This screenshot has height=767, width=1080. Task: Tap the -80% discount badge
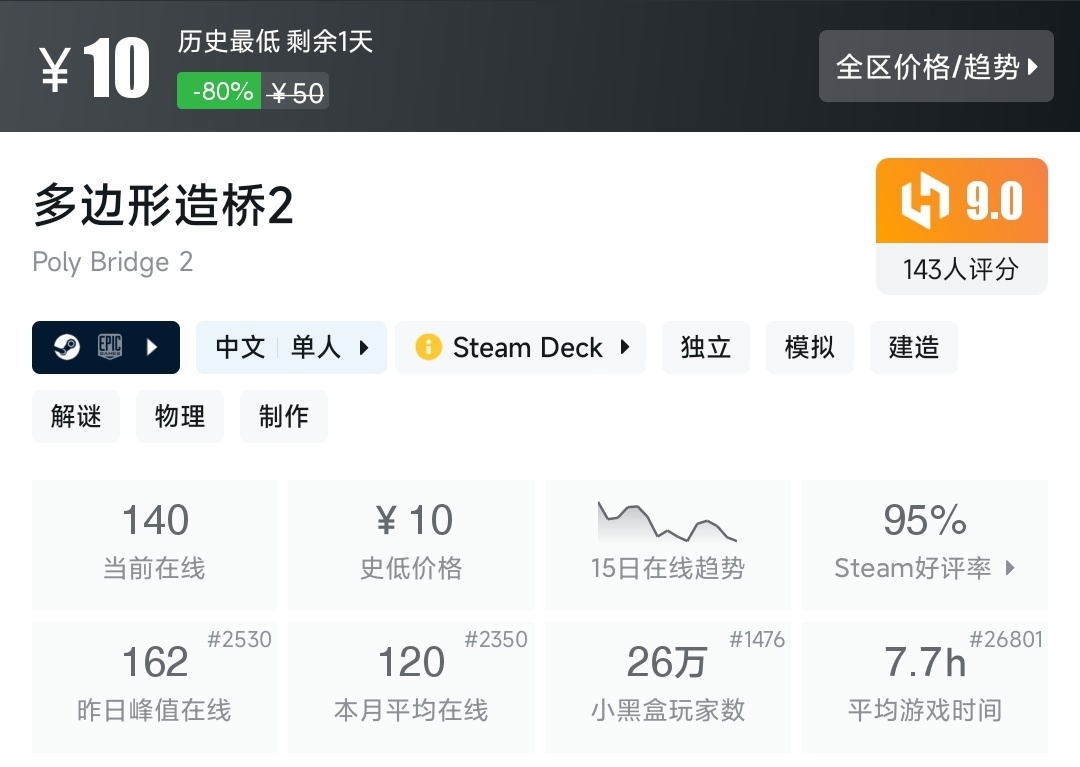219,92
